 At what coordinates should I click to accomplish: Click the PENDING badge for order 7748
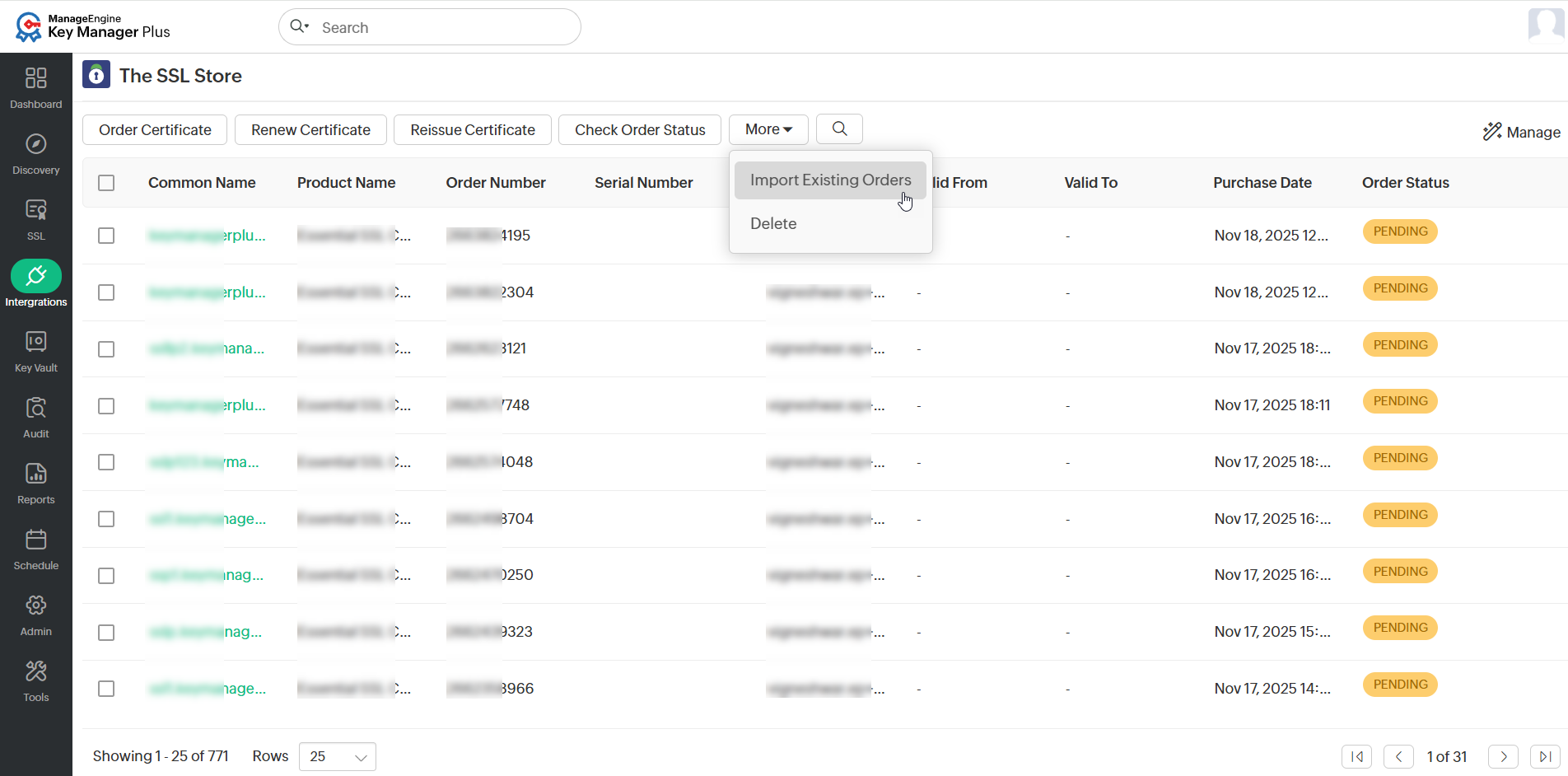pos(1400,401)
